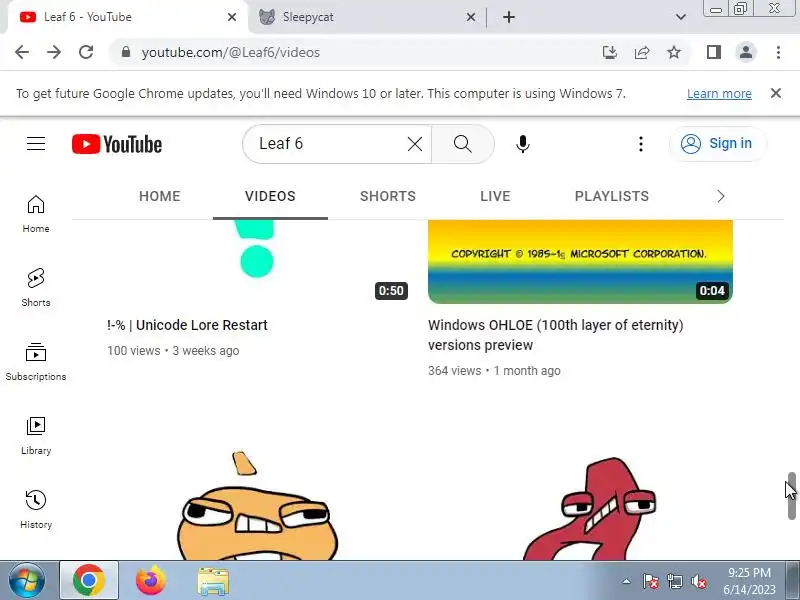Switch to the HOME channel tab
Viewport: 800px width, 600px height.
point(160,196)
